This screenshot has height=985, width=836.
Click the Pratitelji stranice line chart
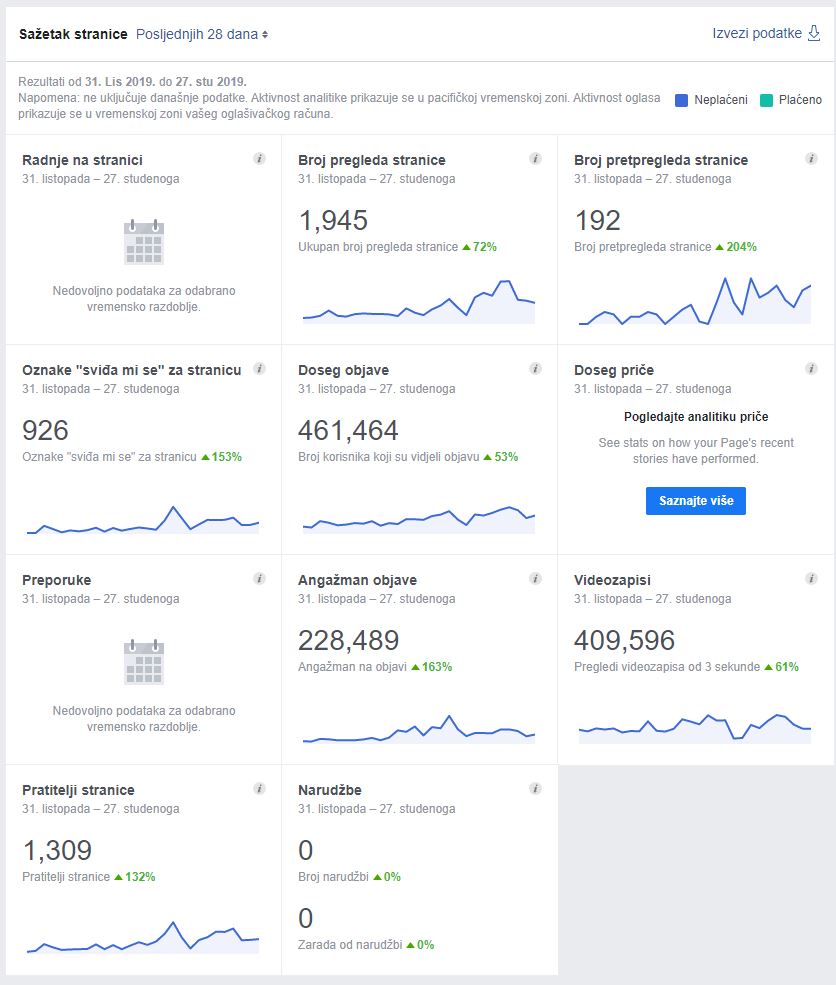tap(143, 937)
